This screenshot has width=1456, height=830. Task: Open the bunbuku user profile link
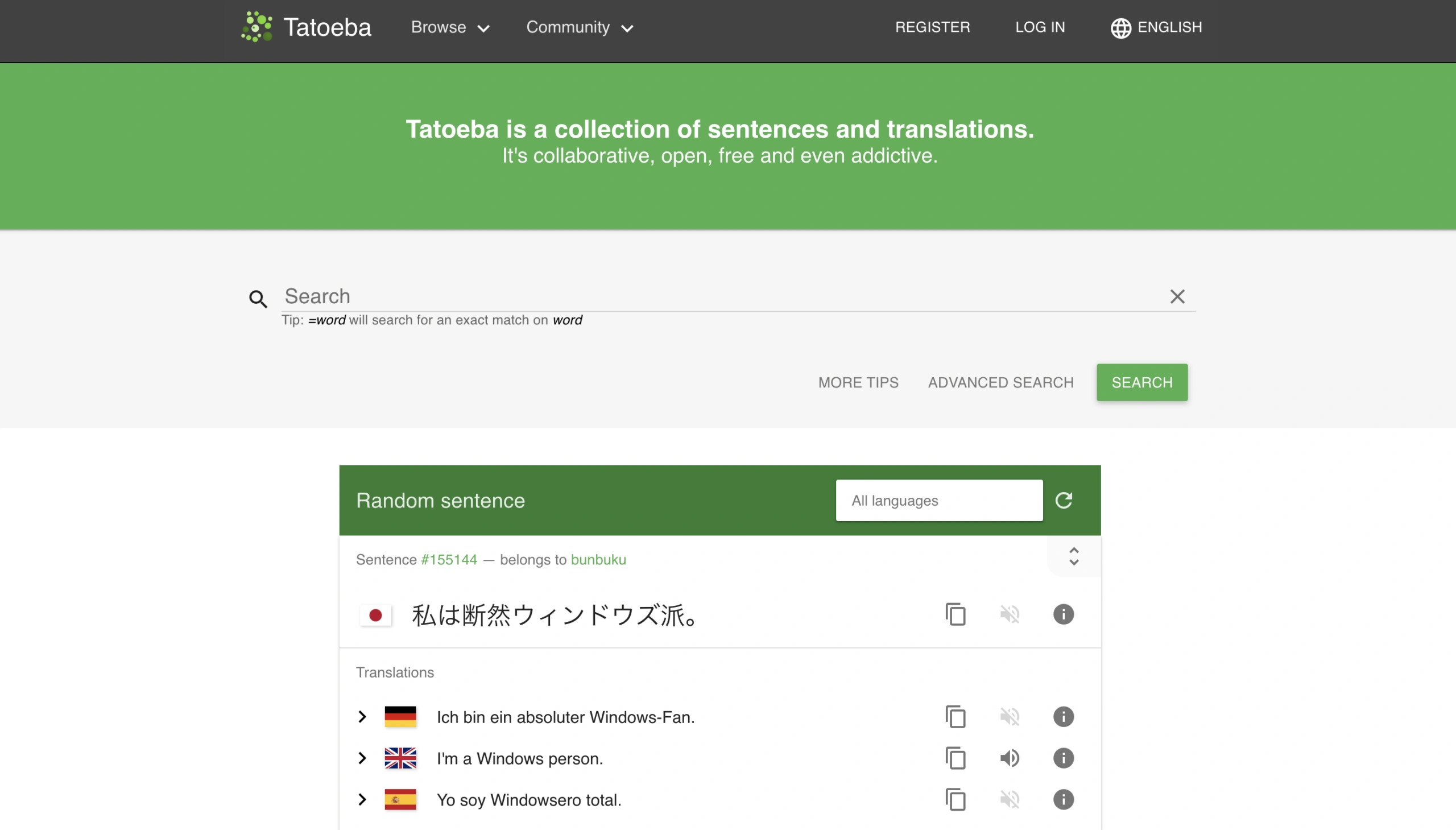pyautogui.click(x=598, y=559)
